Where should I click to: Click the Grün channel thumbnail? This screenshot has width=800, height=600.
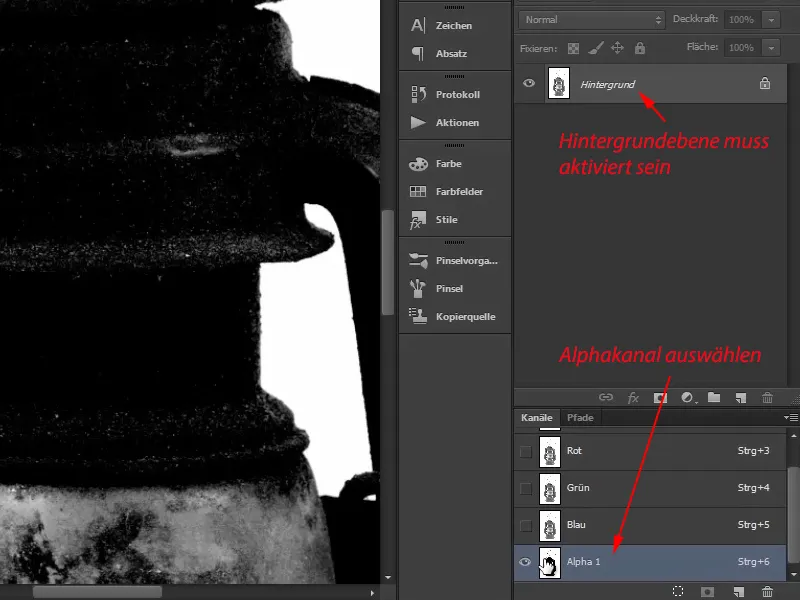(x=550, y=489)
